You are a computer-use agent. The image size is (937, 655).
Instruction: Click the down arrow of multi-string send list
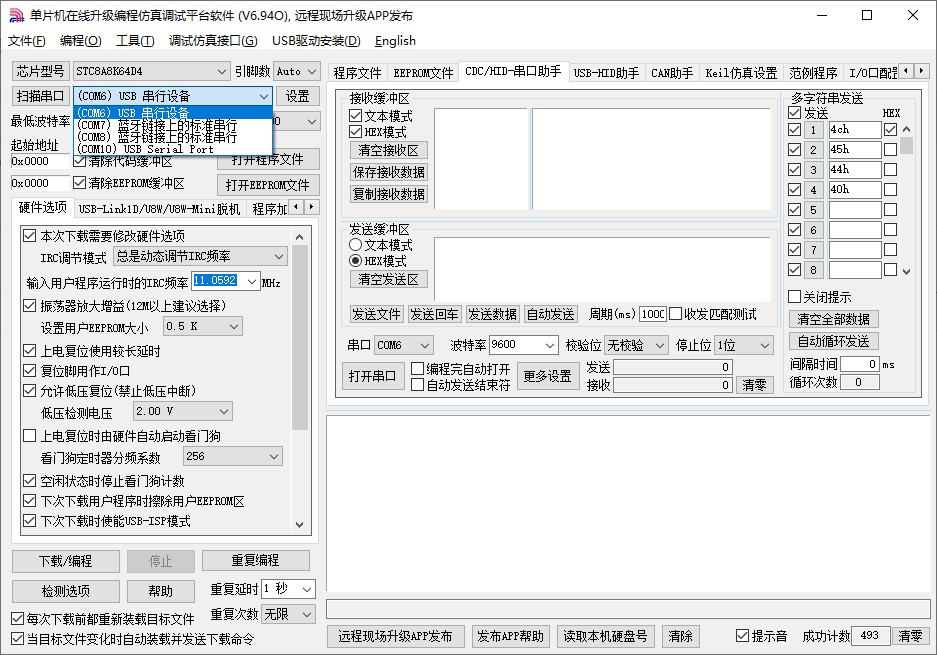[x=907, y=271]
